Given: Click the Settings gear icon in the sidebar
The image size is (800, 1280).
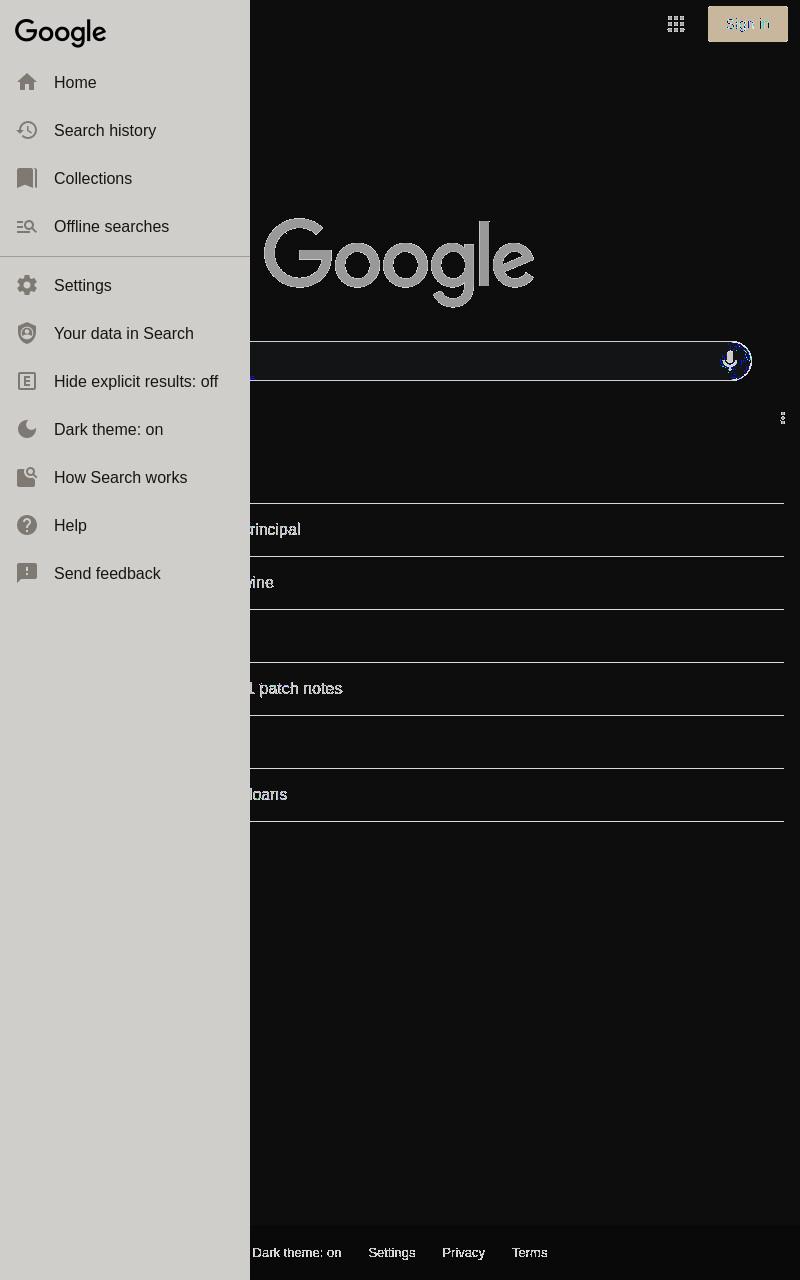Looking at the screenshot, I should coord(27,285).
